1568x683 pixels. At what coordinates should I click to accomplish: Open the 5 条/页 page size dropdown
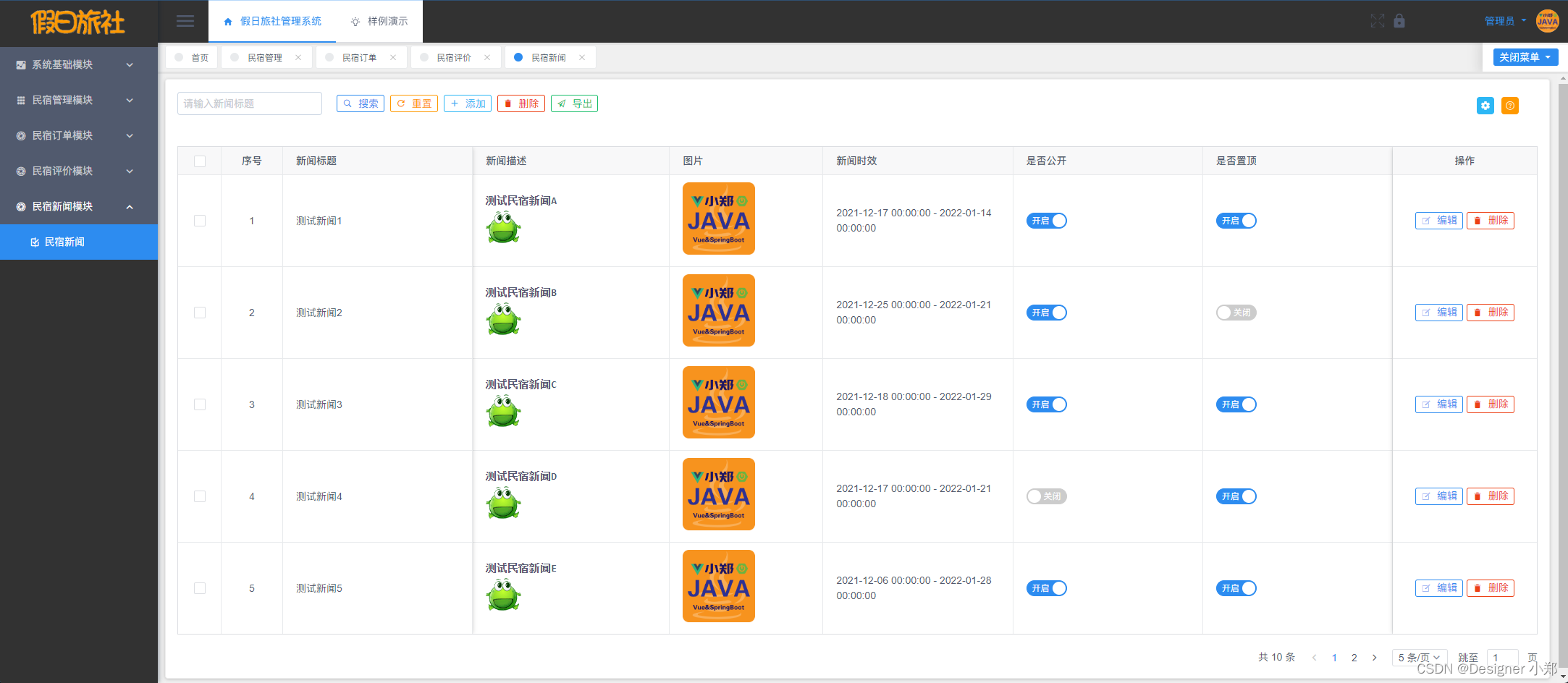click(1420, 658)
